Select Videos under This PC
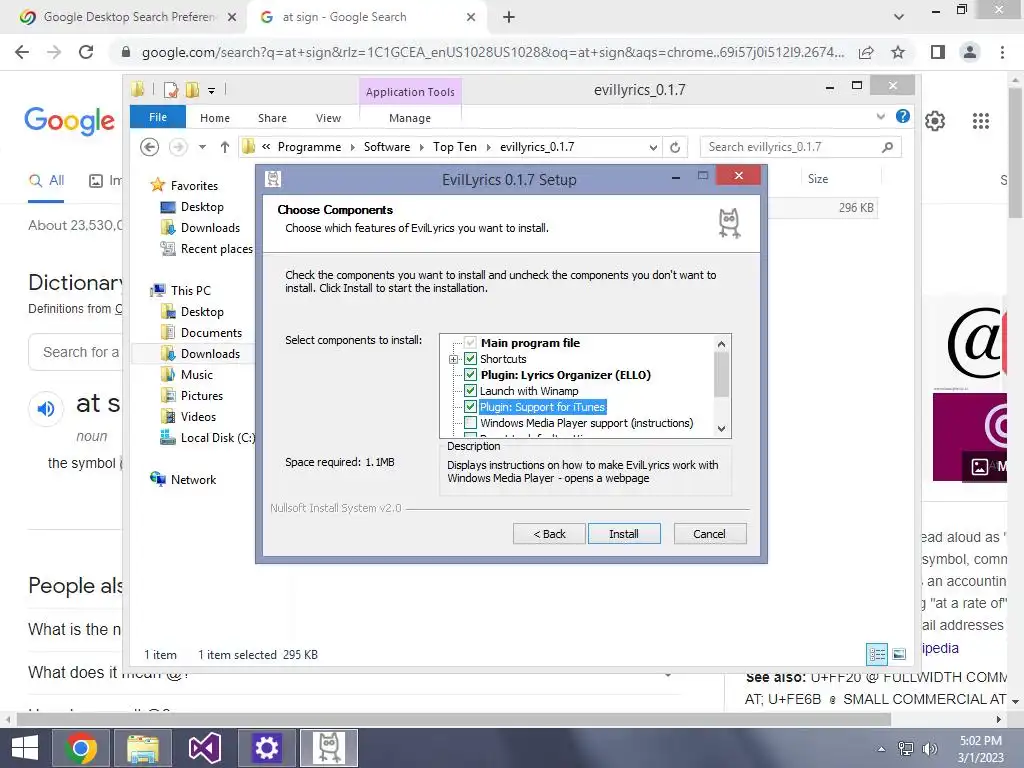 (x=198, y=416)
